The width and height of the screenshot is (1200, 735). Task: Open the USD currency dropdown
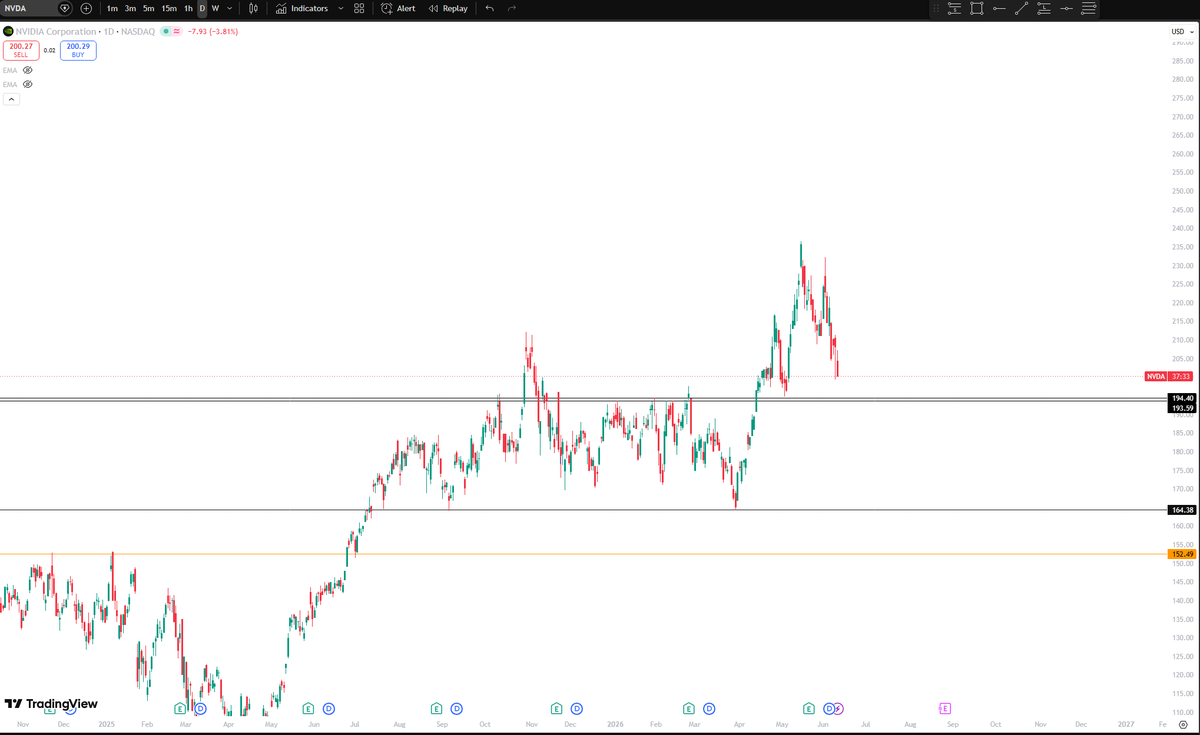[1182, 32]
